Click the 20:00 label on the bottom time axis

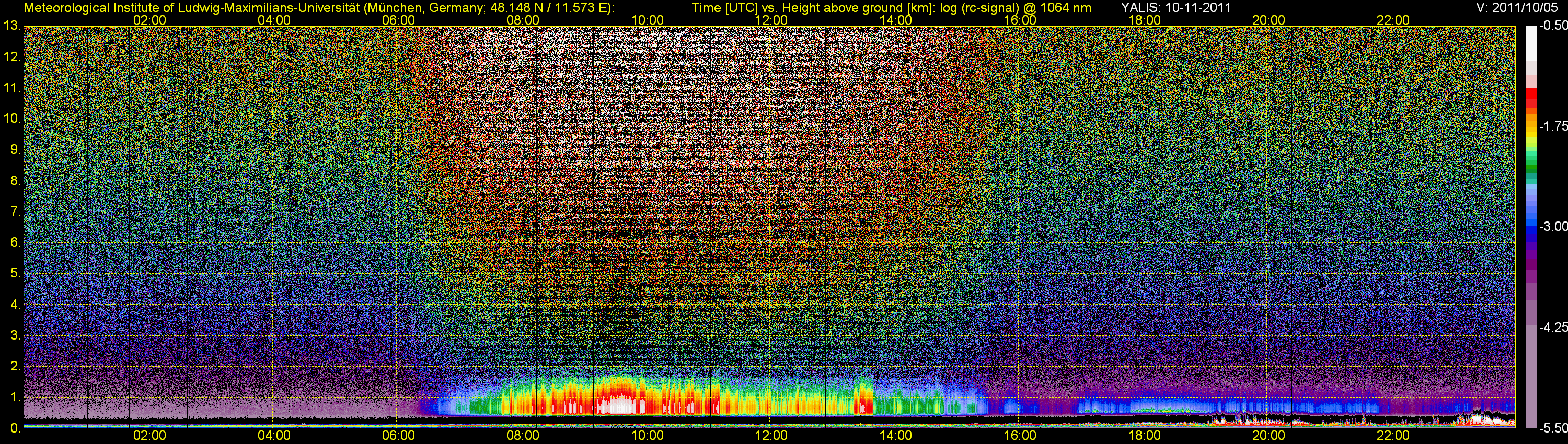(x=1269, y=436)
